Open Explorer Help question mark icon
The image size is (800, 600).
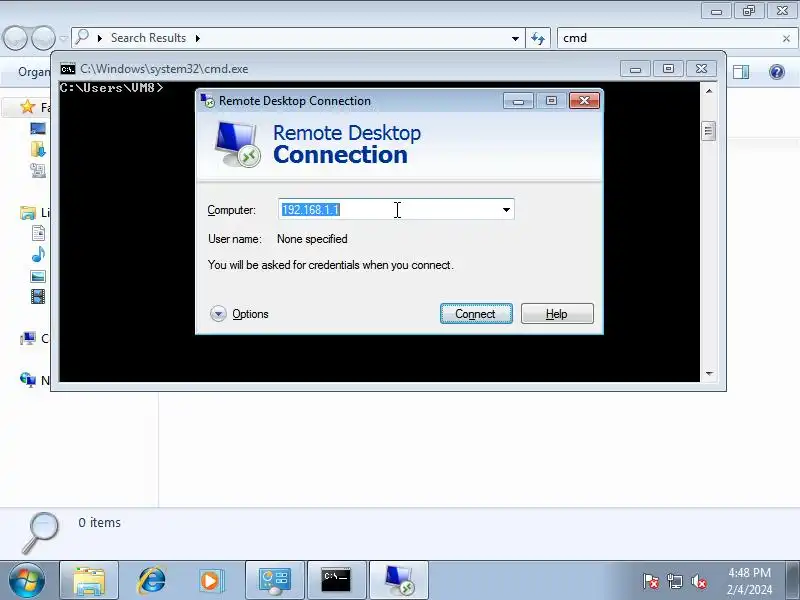(x=777, y=72)
